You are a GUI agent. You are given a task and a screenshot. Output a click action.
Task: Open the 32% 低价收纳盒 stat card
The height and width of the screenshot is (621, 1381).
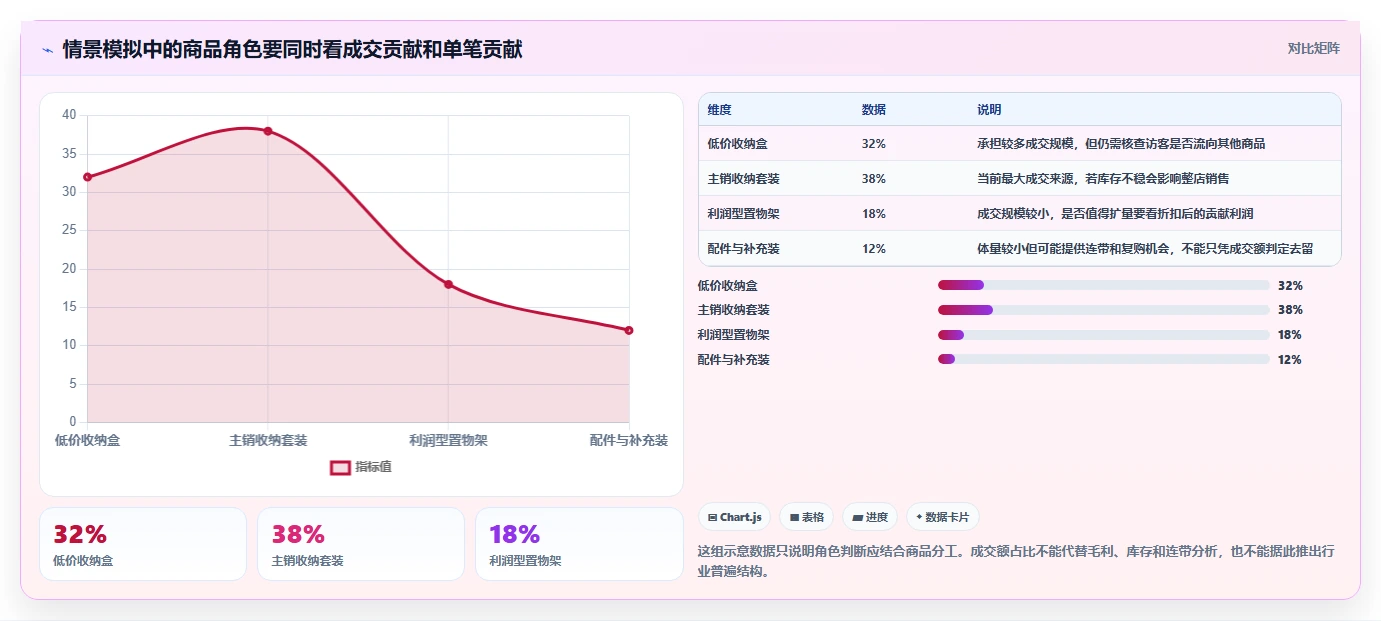pos(143,544)
